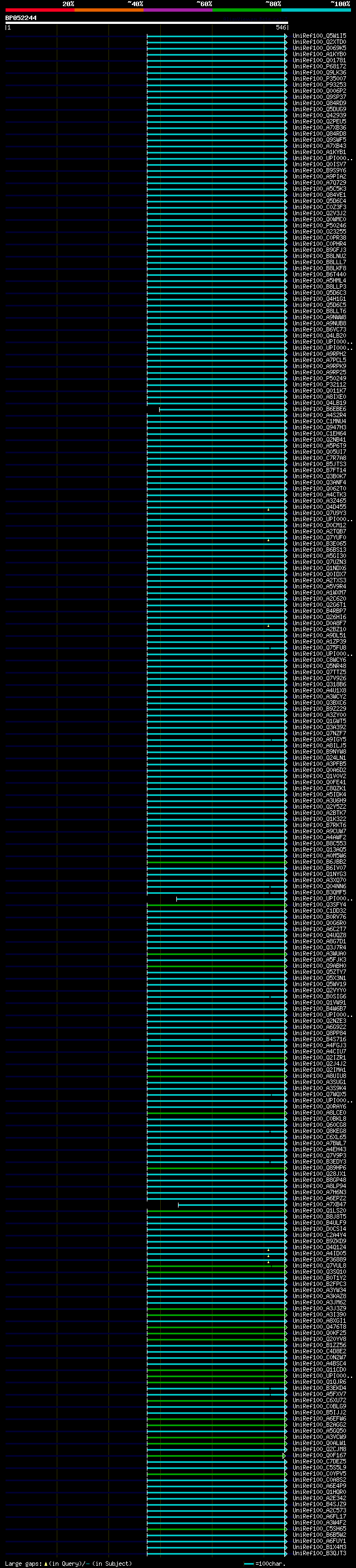The image size is (356, 1568).
Task: Select the UniRef100_A6C2T7 label
Action: (319, 929)
